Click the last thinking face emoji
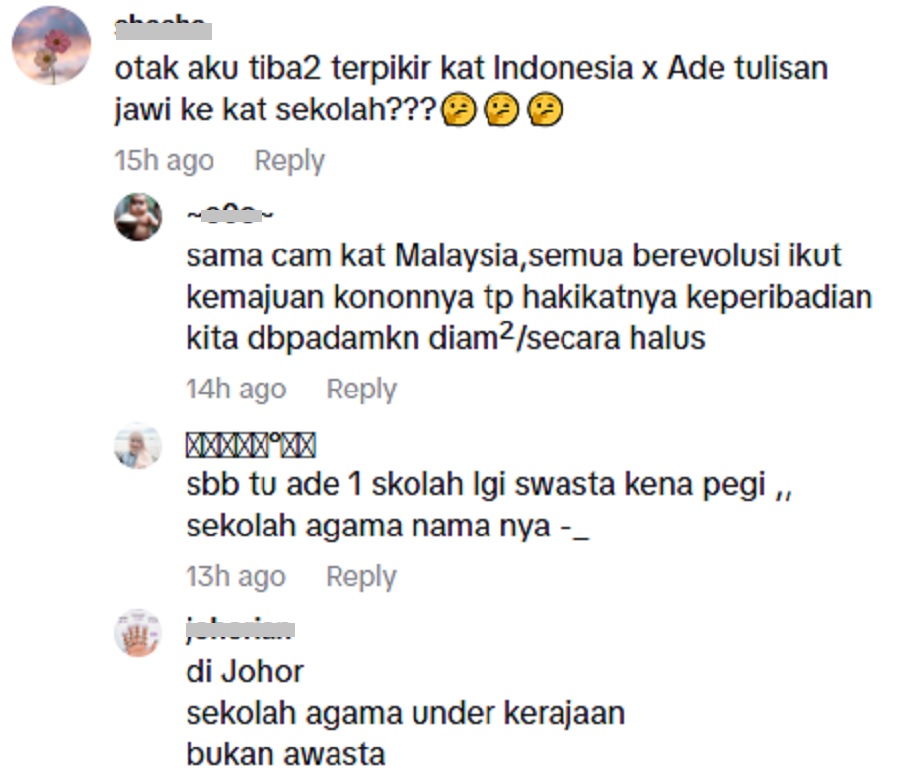Image resolution: width=900 pixels, height=781 pixels. (x=545, y=110)
